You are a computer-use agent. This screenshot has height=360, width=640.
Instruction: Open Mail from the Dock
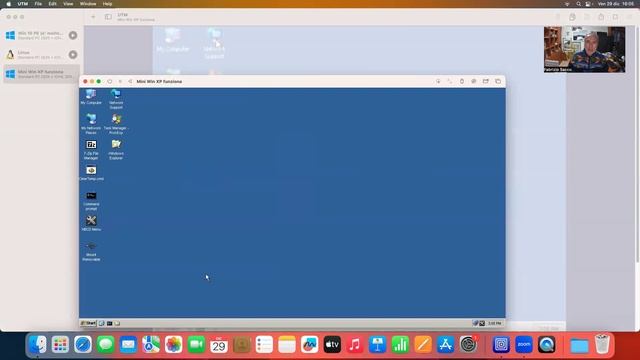[x=128, y=344]
